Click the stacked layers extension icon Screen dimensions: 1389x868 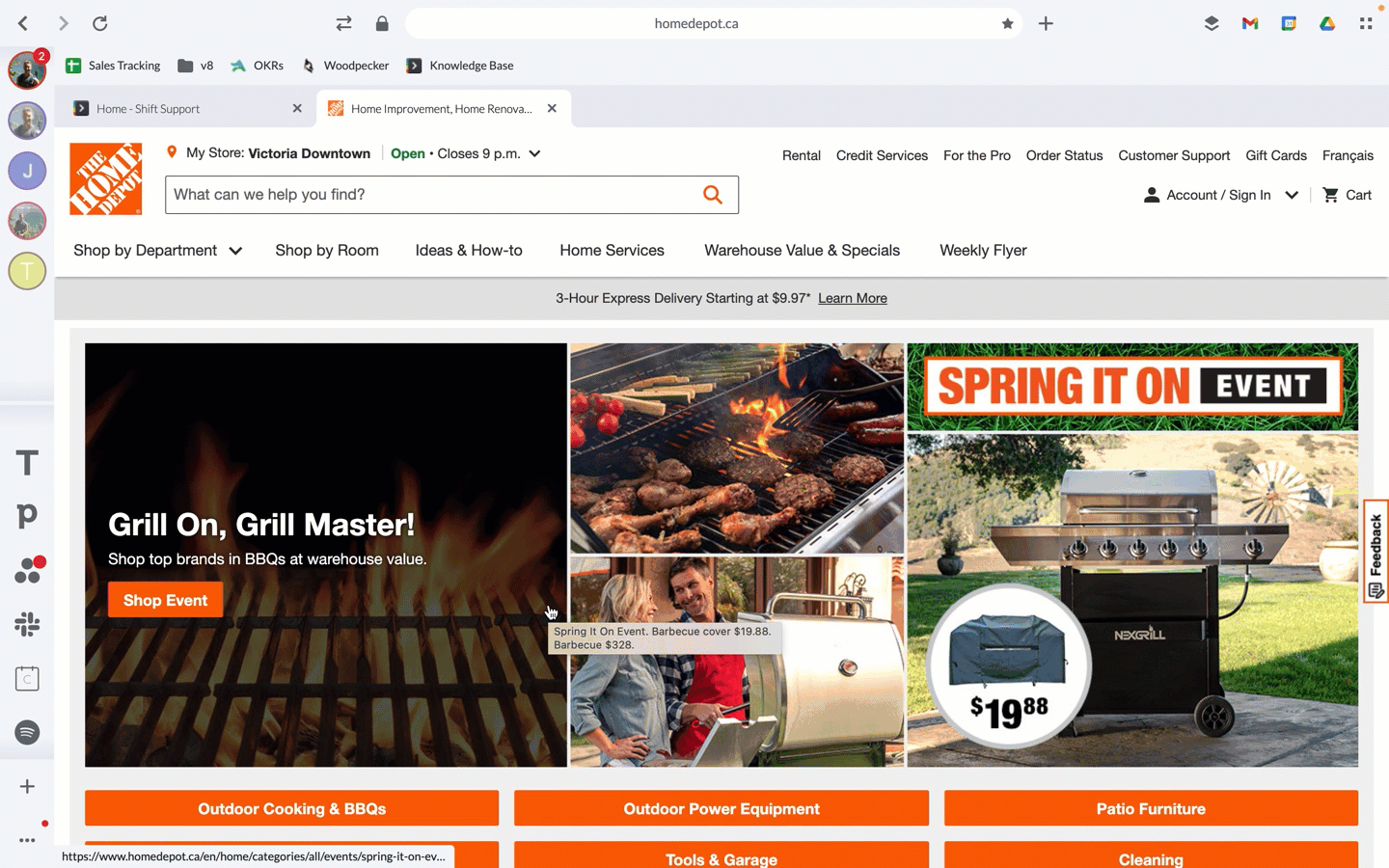(1212, 23)
